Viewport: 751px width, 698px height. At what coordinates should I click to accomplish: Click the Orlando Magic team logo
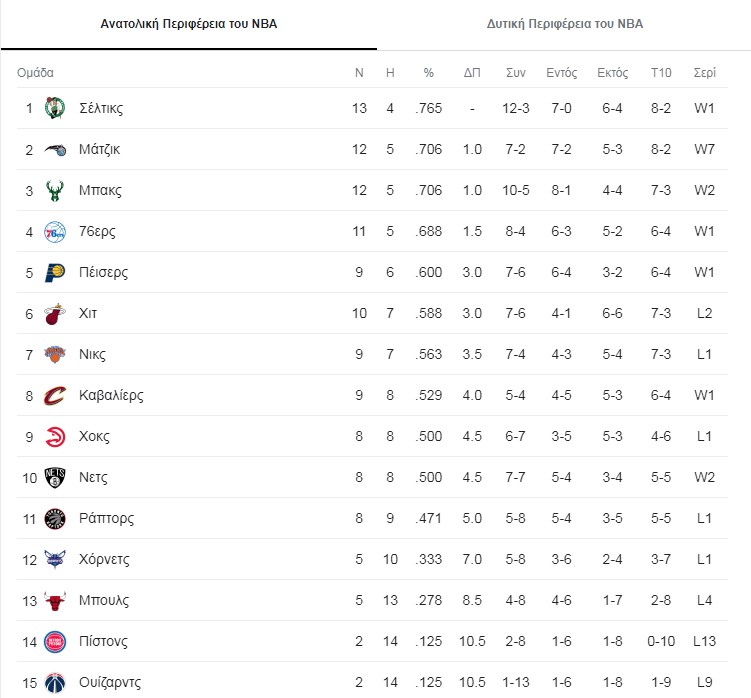tap(55, 149)
